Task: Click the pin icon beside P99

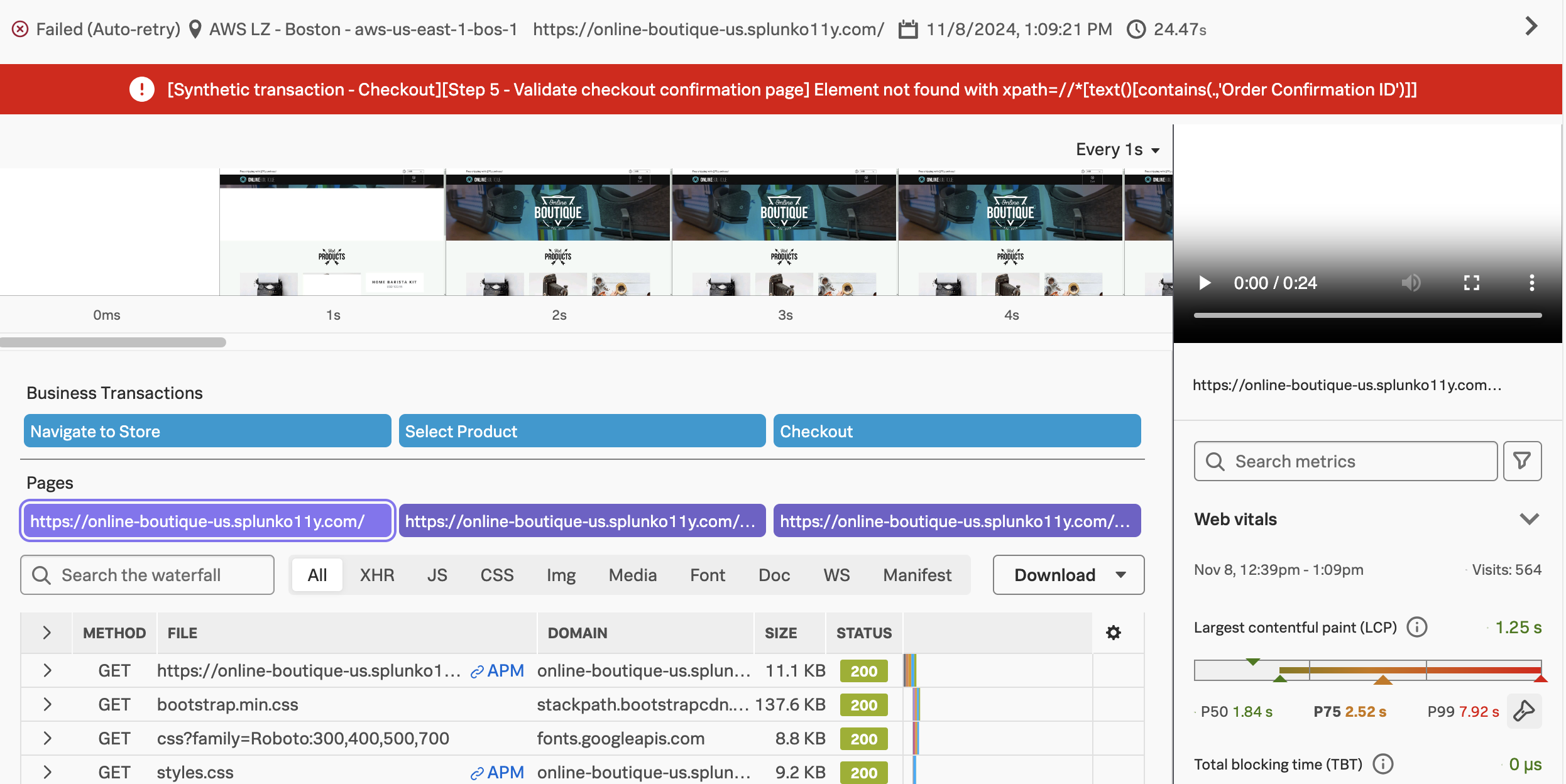Action: pyautogui.click(x=1523, y=711)
